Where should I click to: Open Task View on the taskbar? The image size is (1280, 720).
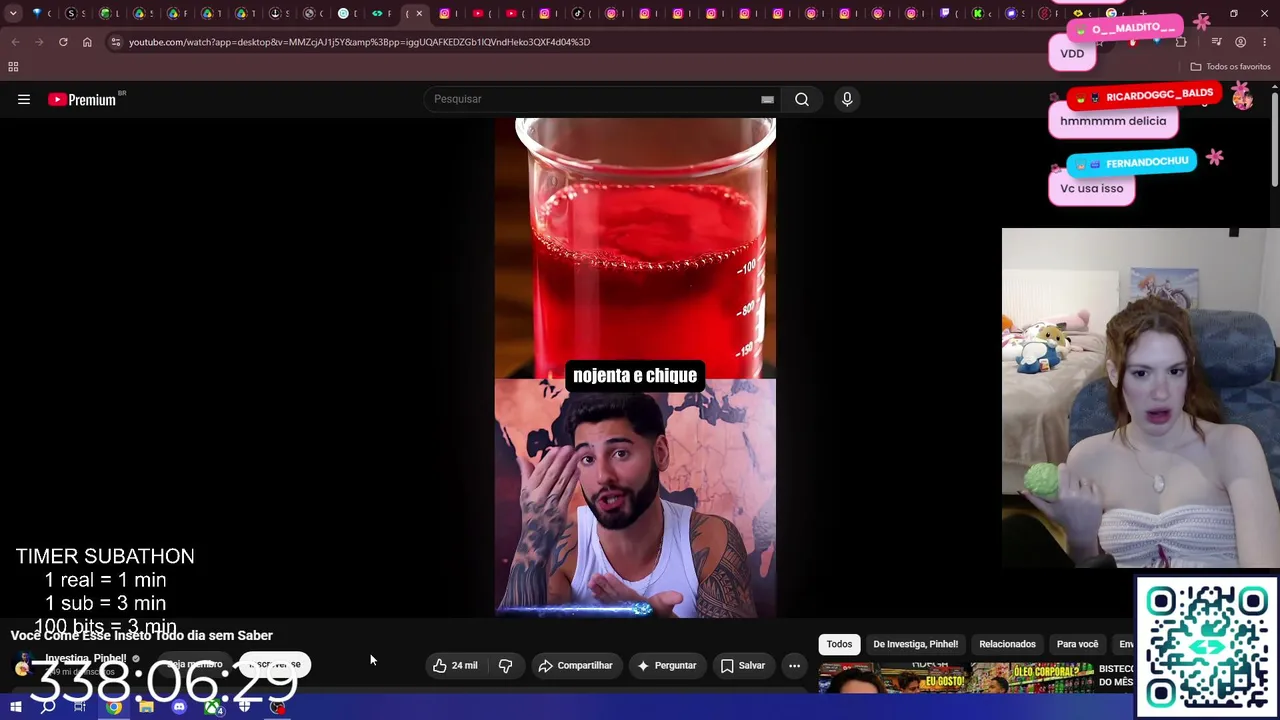[x=80, y=707]
